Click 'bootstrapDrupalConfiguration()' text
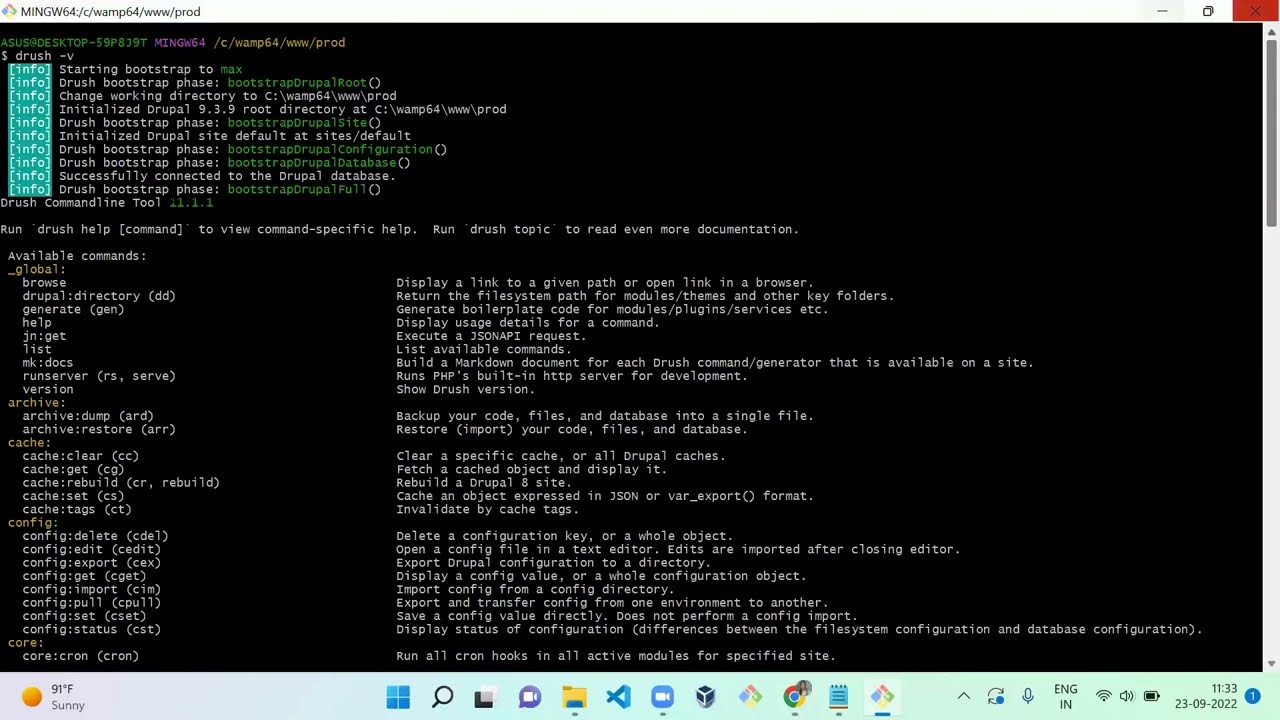The width and height of the screenshot is (1280, 720). click(x=337, y=149)
